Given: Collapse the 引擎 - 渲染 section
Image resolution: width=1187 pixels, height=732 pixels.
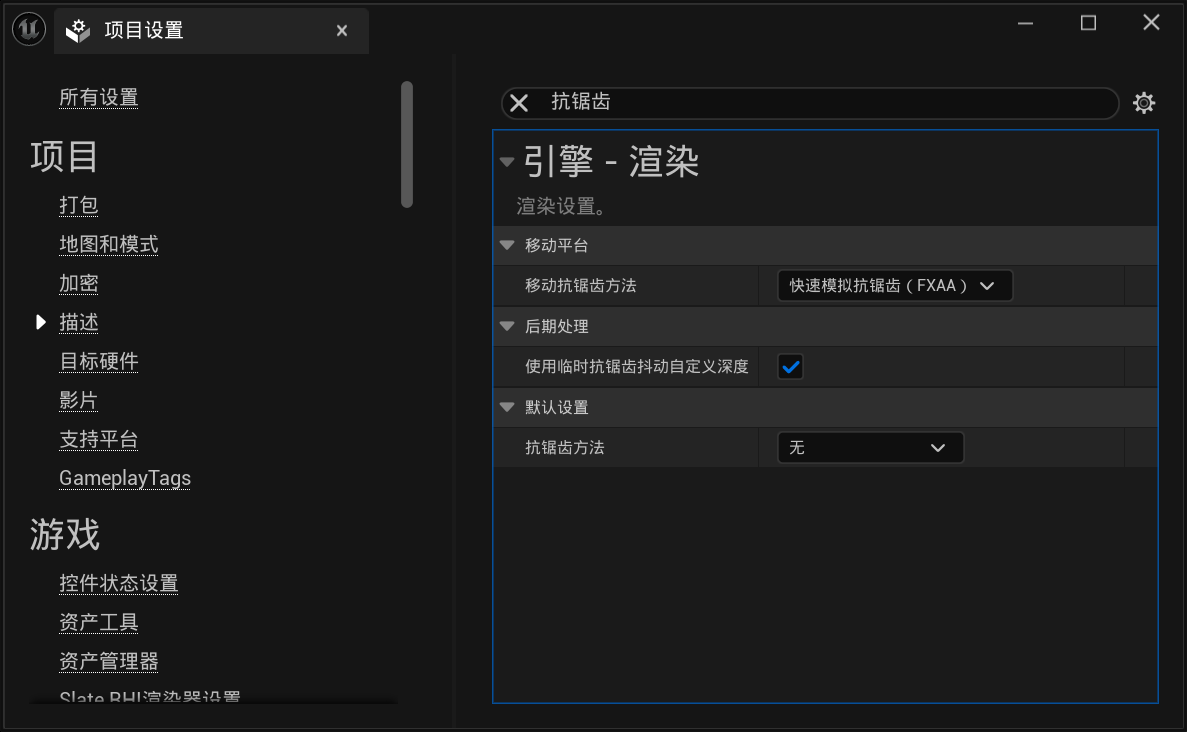Looking at the screenshot, I should point(507,161).
